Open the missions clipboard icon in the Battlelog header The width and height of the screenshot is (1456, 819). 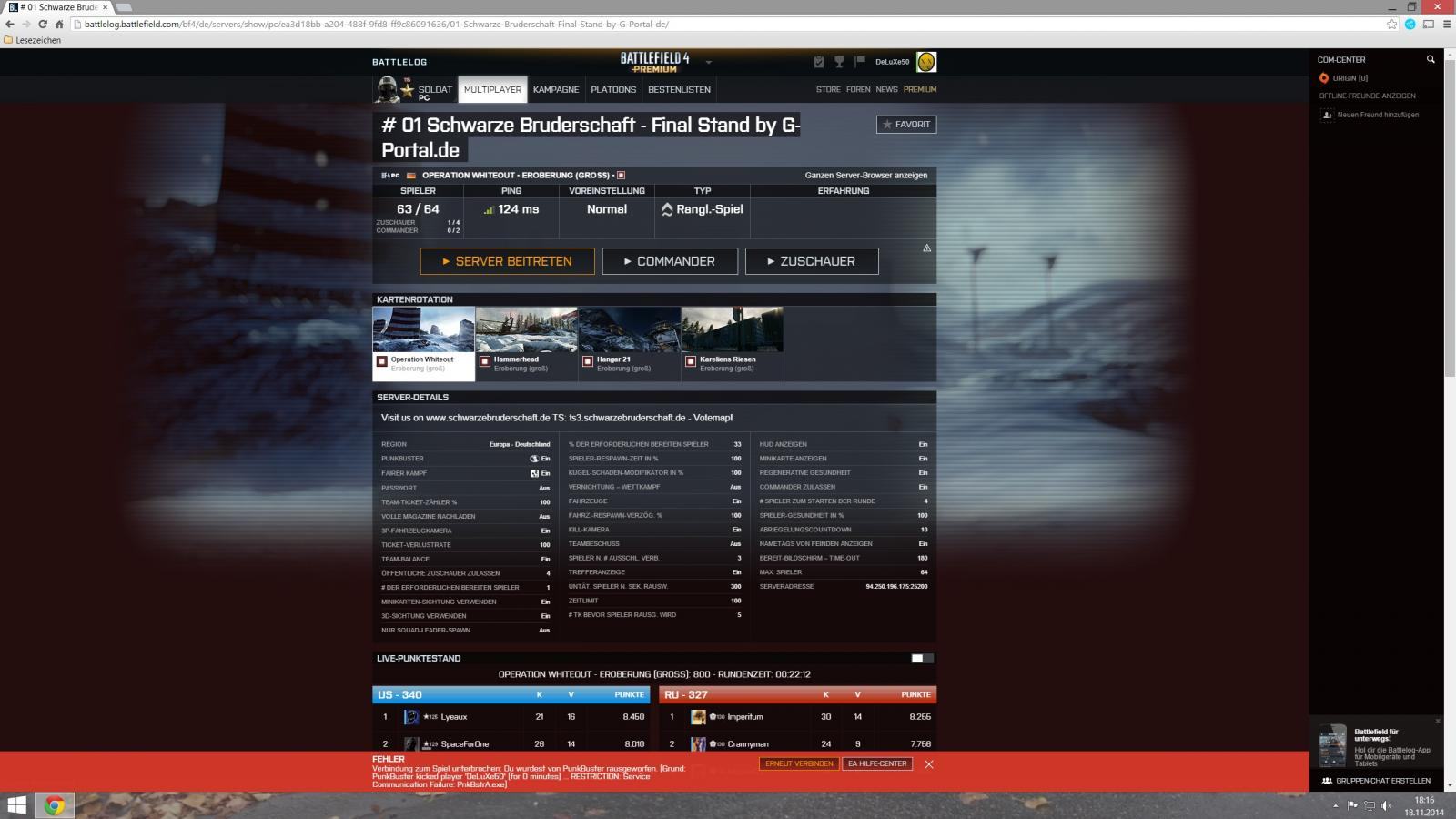click(818, 62)
